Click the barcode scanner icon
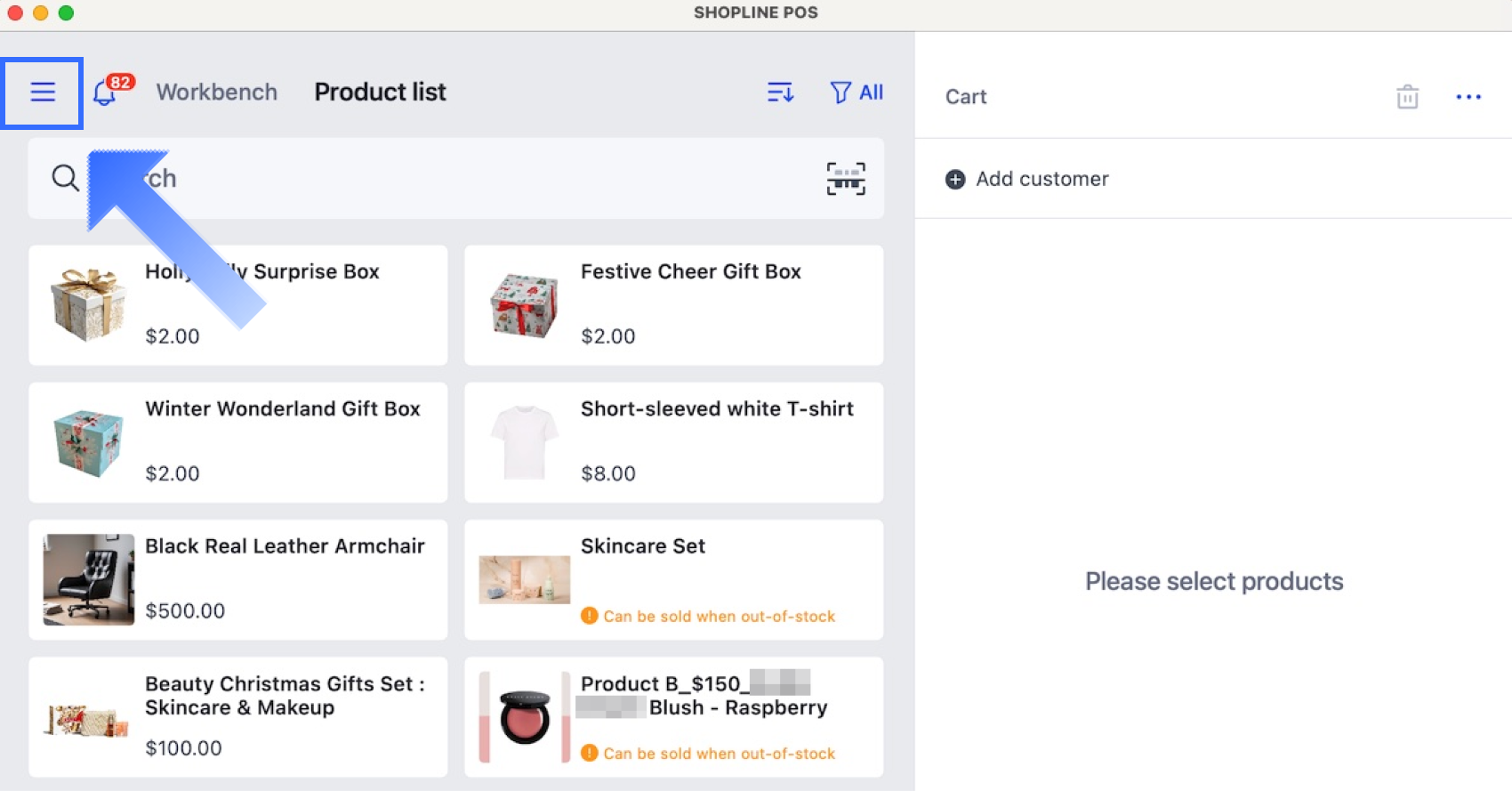 [x=845, y=179]
